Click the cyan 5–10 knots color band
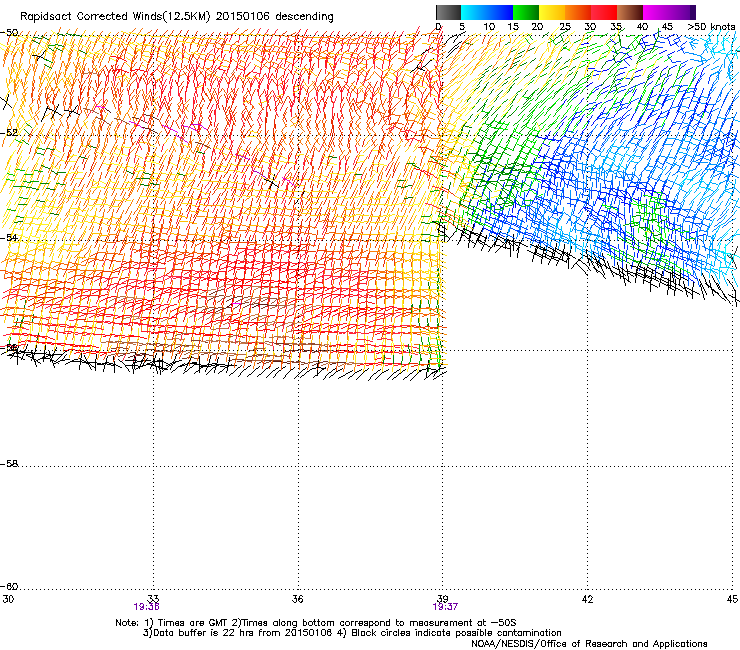The image size is (740, 650). pyautogui.click(x=474, y=12)
